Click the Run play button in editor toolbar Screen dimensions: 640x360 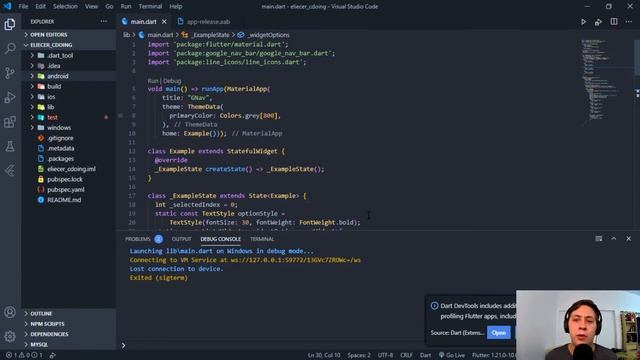pos(583,22)
